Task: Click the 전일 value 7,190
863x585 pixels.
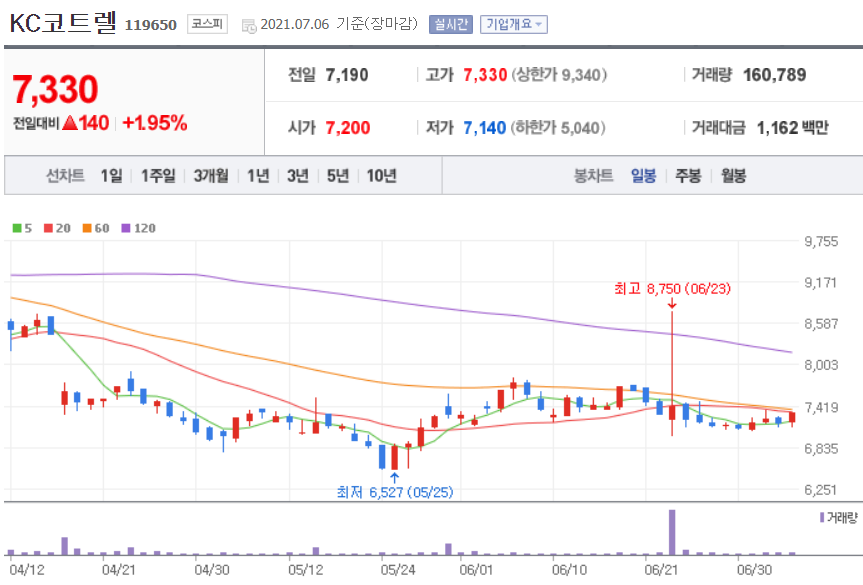Action: click(347, 75)
